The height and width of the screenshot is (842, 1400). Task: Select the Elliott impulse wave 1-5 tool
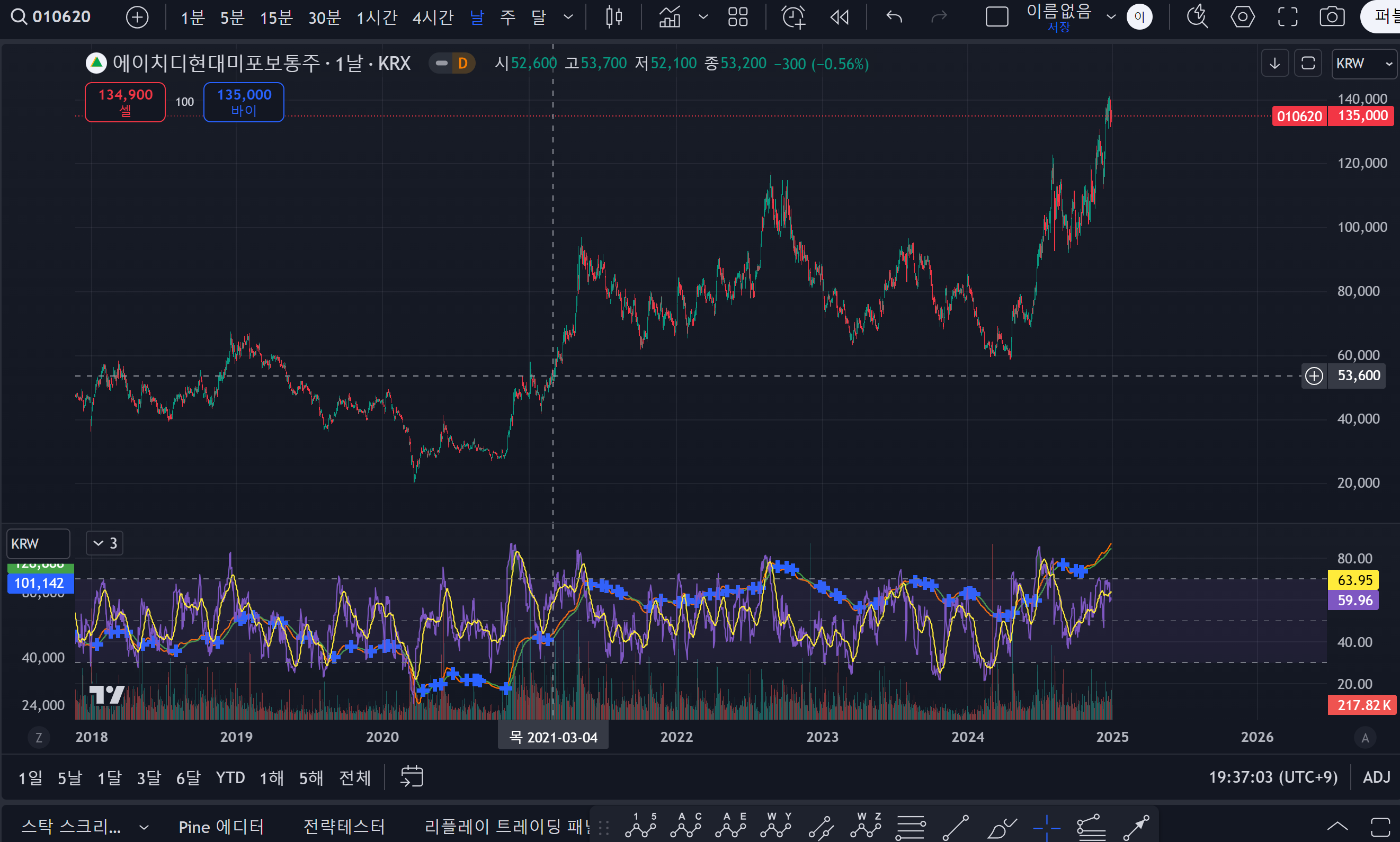point(640,826)
